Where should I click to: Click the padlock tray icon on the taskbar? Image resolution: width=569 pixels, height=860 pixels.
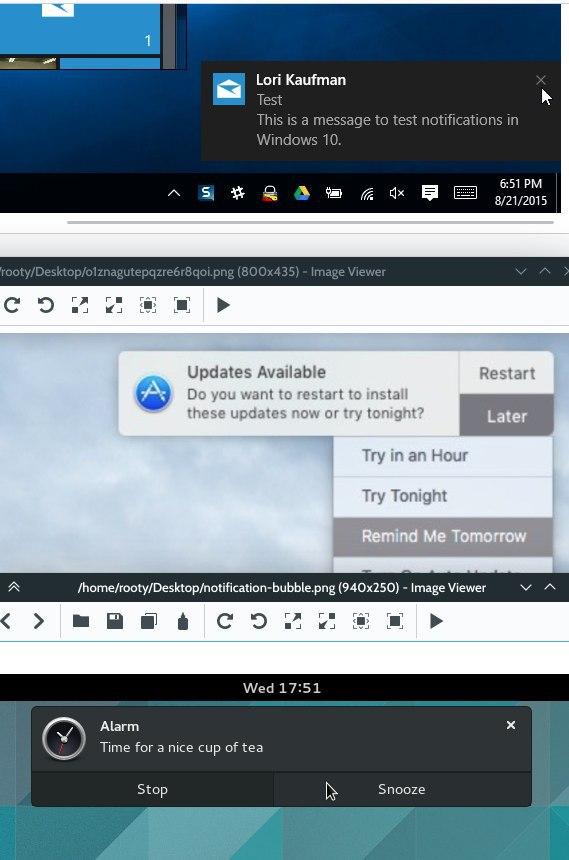tap(269, 193)
